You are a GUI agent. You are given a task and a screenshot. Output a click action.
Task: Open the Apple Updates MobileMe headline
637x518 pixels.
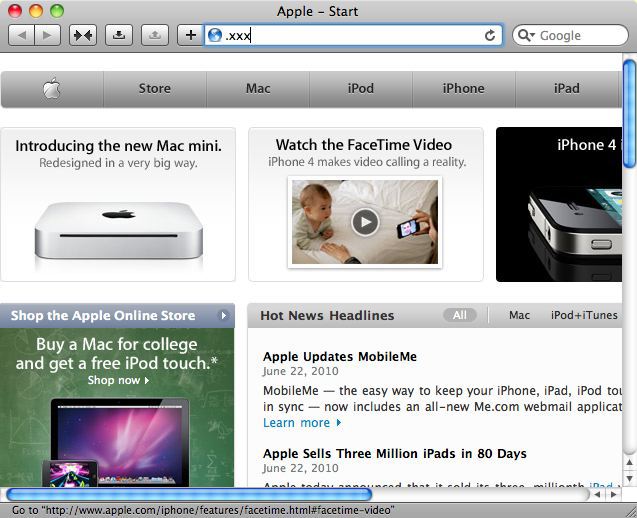pyautogui.click(x=340, y=357)
